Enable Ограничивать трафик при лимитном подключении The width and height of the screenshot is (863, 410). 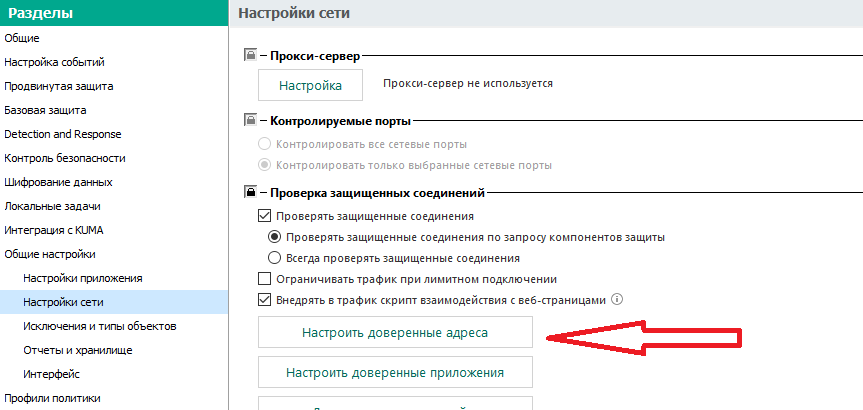tap(265, 279)
